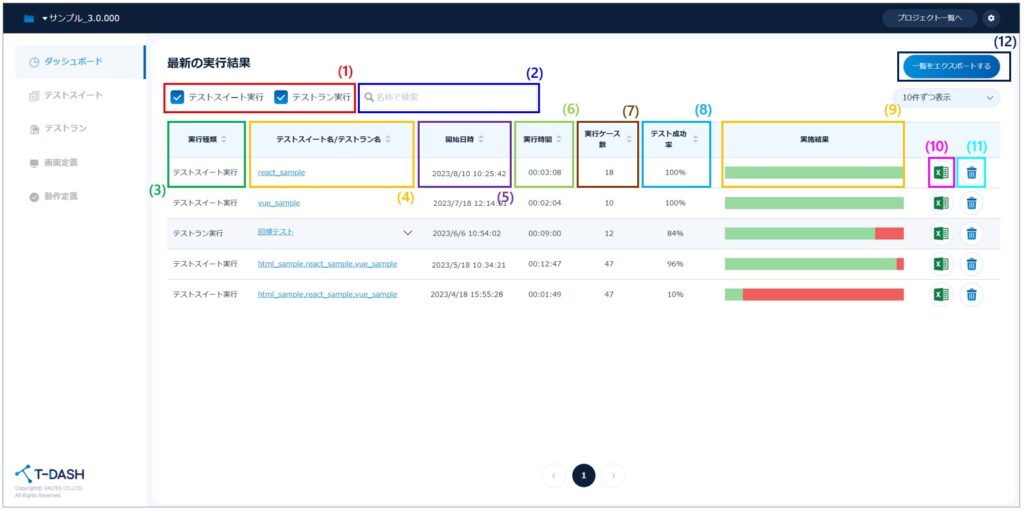1024x510 pixels.
Task: Download Excel report for 回帰テスト row
Action: tap(940, 234)
